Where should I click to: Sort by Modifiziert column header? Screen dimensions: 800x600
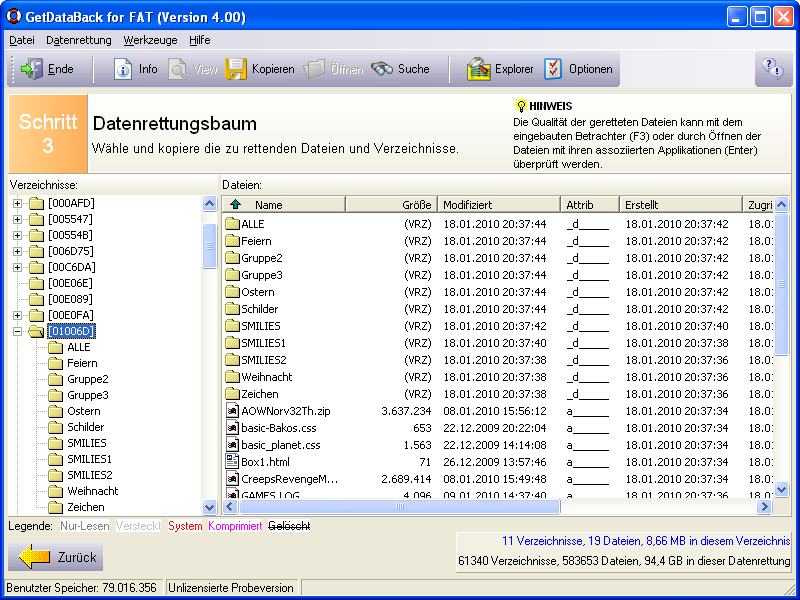click(x=499, y=205)
